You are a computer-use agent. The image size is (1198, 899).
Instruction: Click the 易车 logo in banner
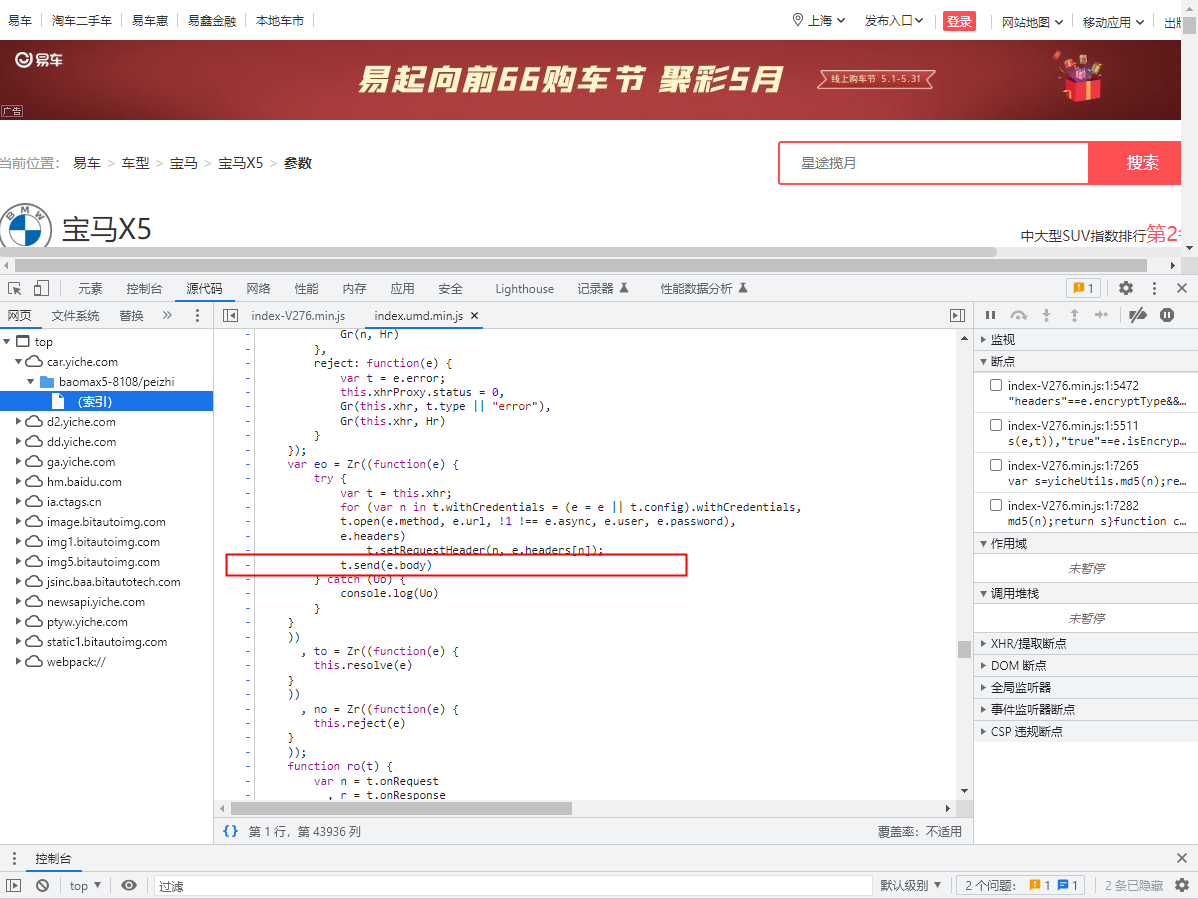(39, 60)
